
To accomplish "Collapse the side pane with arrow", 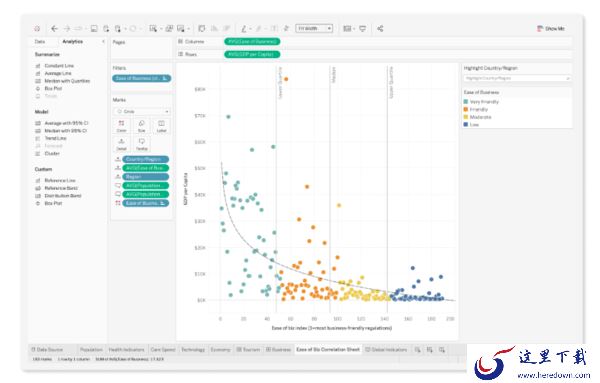I will 103,41.
